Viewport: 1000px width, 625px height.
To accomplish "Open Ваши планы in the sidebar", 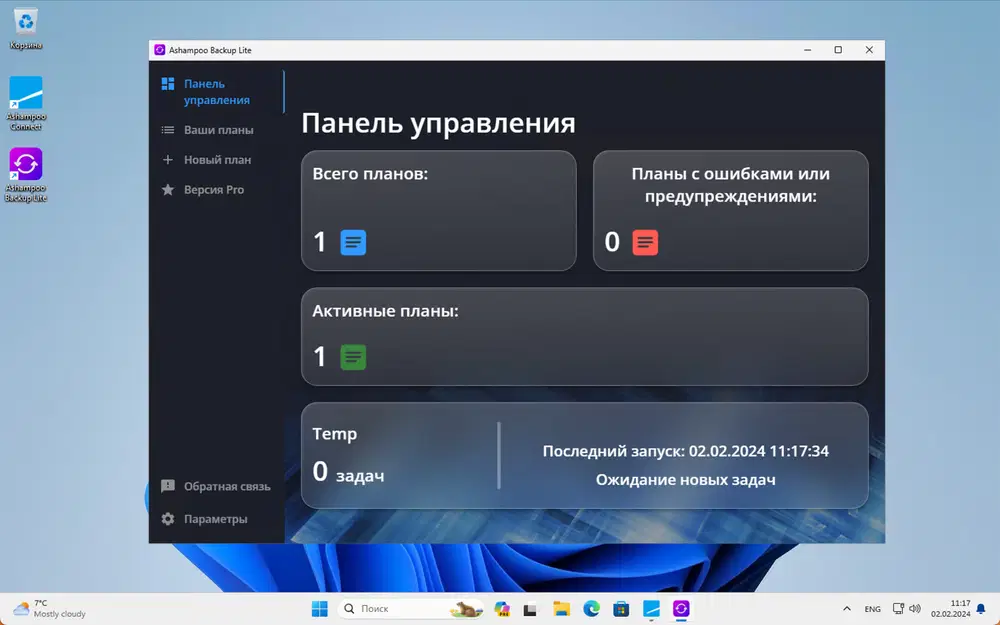I will 217,130.
